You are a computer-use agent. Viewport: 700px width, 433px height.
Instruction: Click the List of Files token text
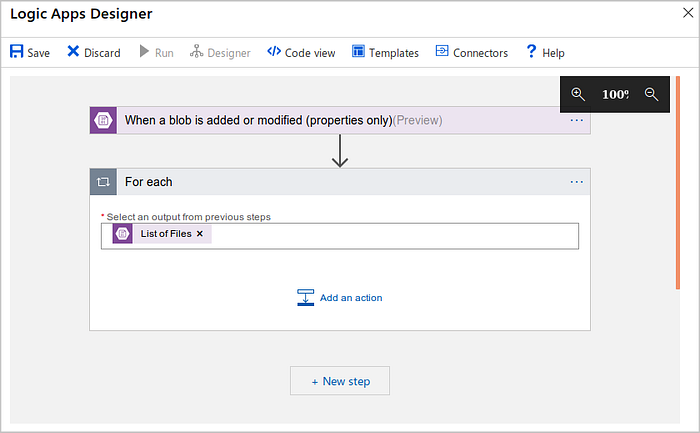166,234
